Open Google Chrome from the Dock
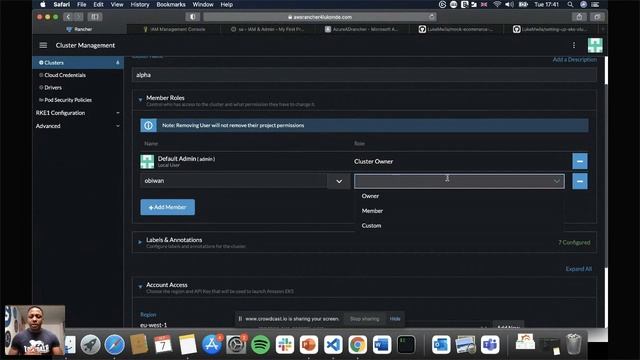 (x=358, y=345)
